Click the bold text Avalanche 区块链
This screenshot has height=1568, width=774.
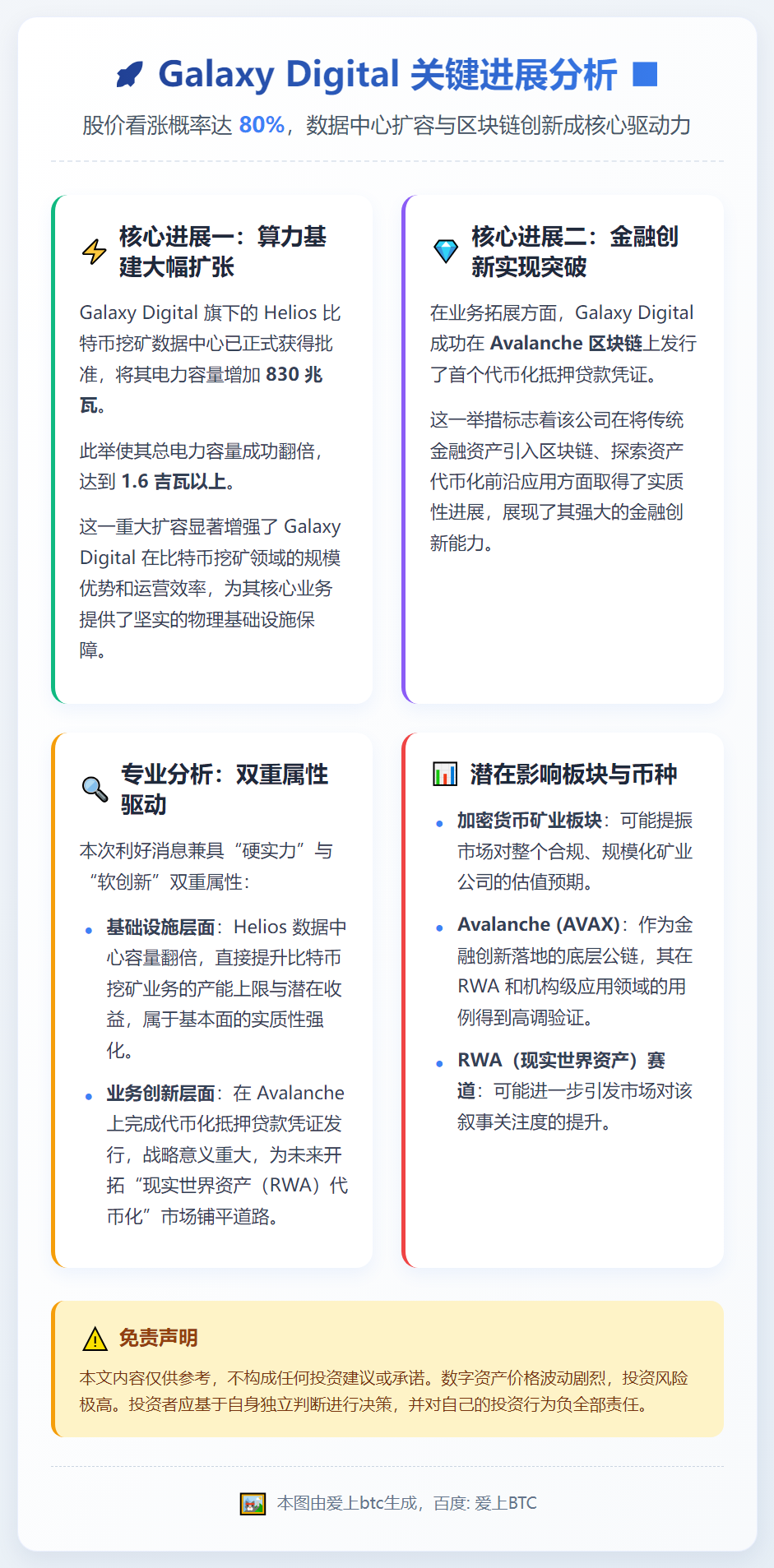click(567, 343)
